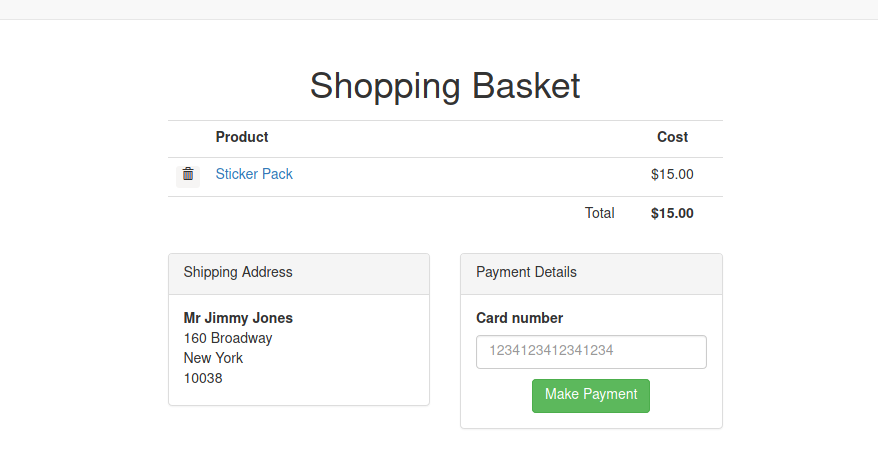Click the Payment Details panel header
This screenshot has width=878, height=472.
[x=591, y=274]
